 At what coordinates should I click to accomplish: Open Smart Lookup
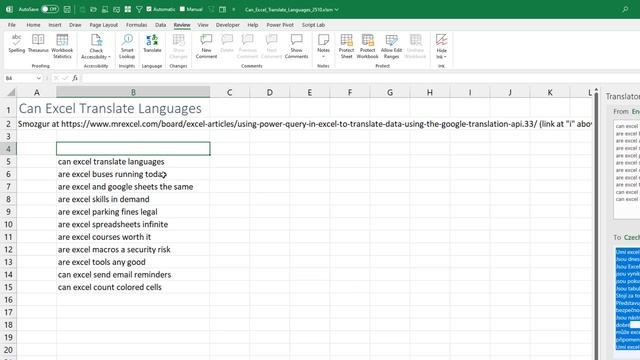(127, 46)
